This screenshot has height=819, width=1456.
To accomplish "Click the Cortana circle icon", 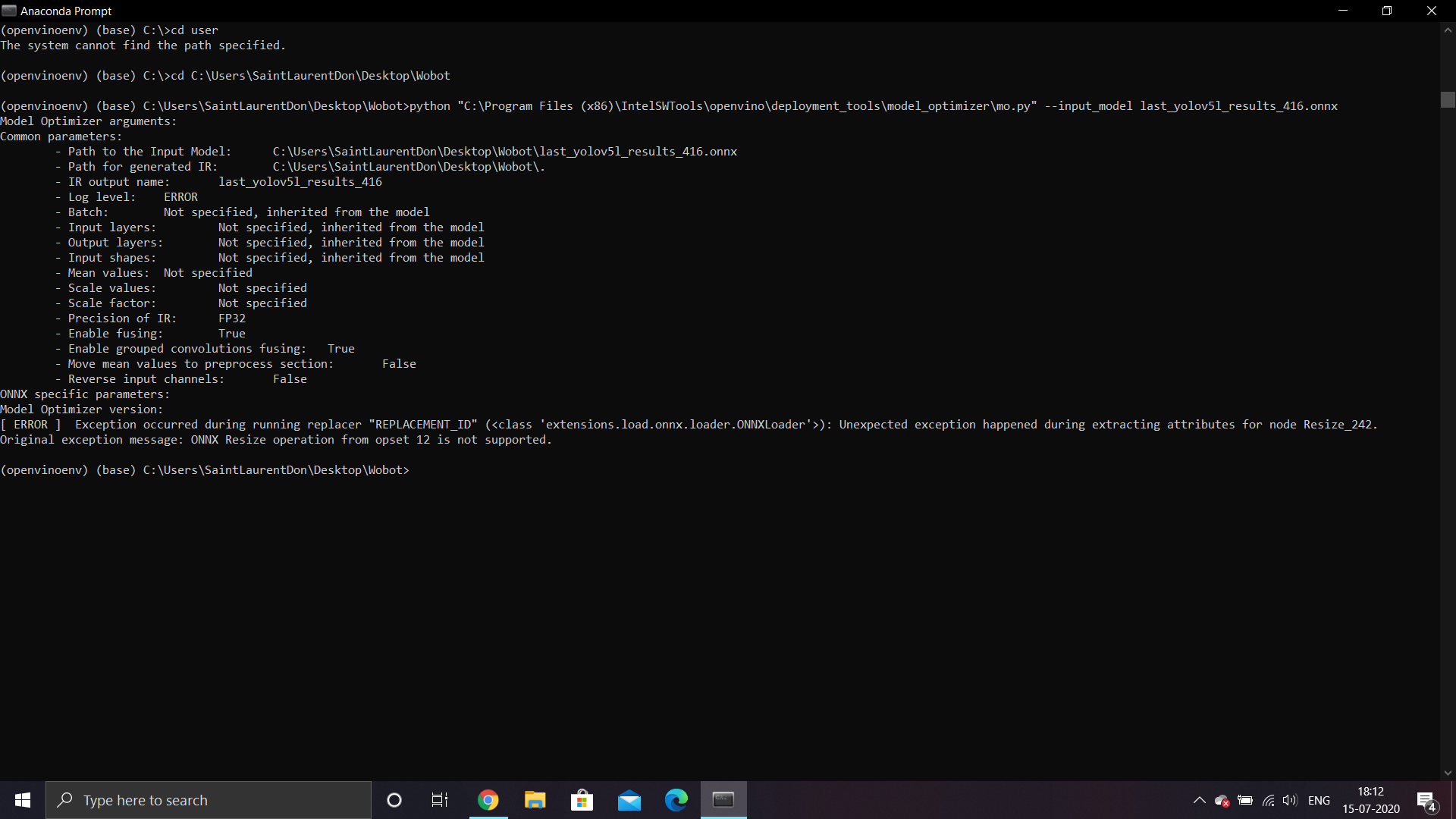I will point(394,800).
